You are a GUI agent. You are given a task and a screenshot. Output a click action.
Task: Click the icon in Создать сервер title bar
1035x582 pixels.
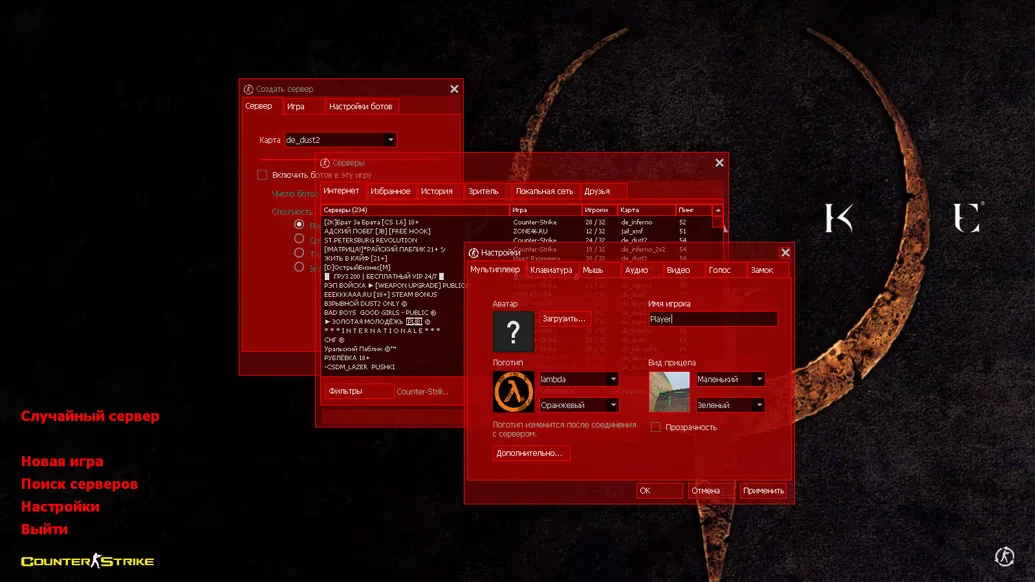[248, 89]
